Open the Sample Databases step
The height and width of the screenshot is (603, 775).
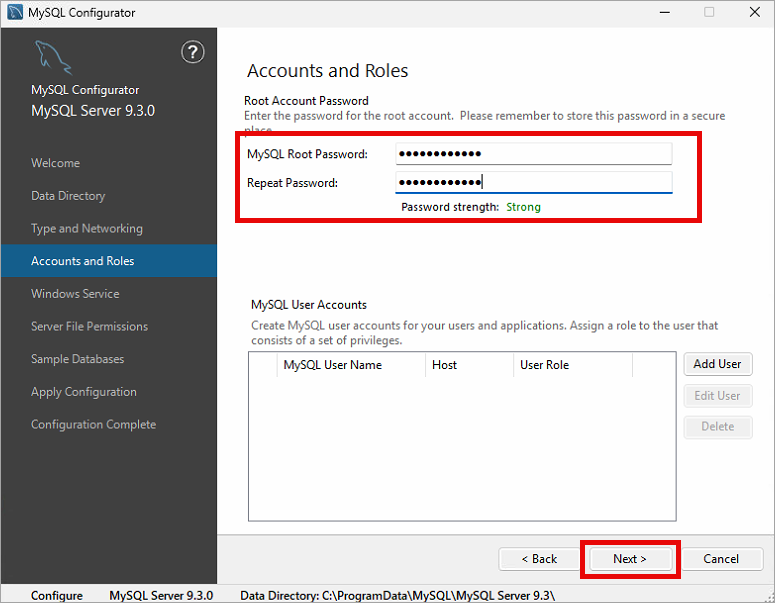[78, 359]
